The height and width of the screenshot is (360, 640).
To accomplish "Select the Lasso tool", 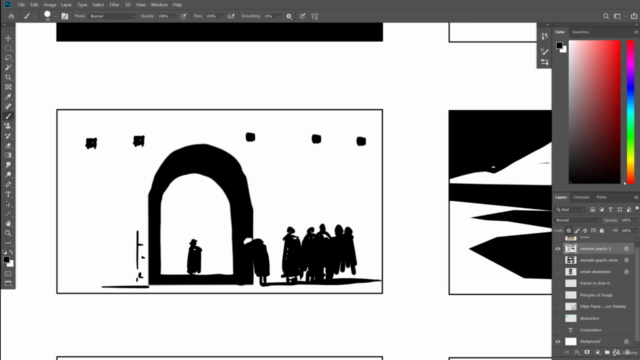I will click(8, 58).
